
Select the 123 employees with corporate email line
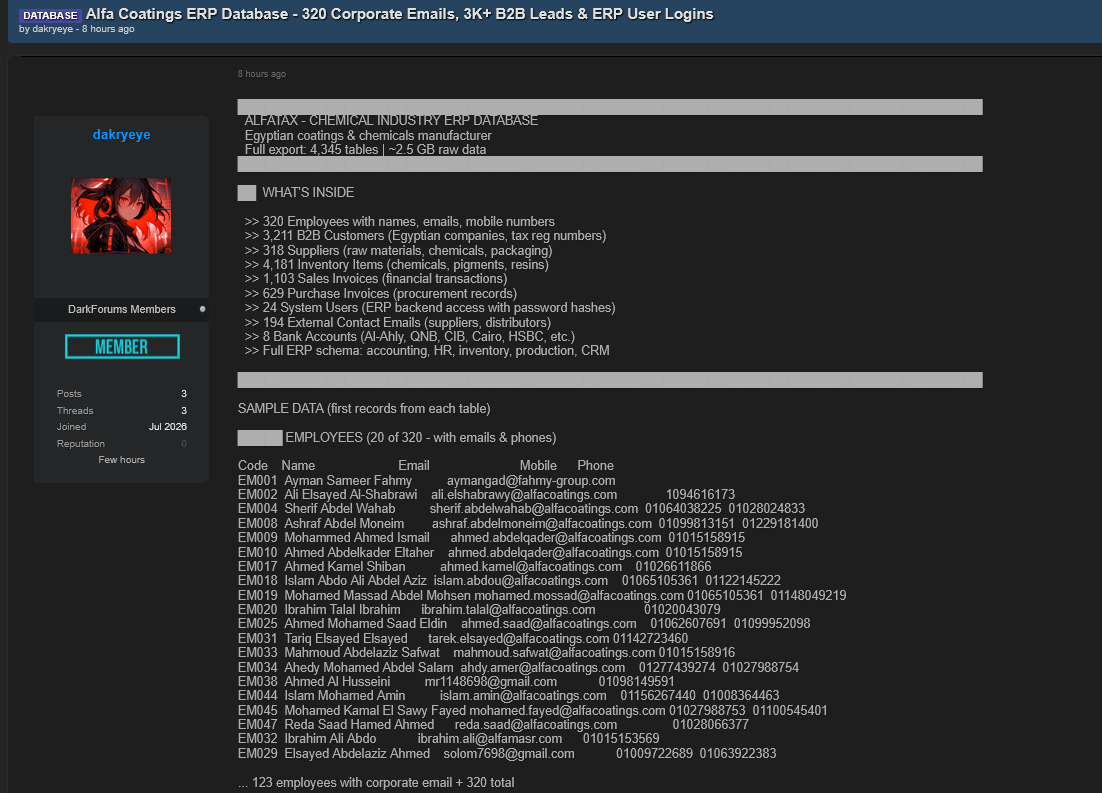pyautogui.click(x=376, y=782)
